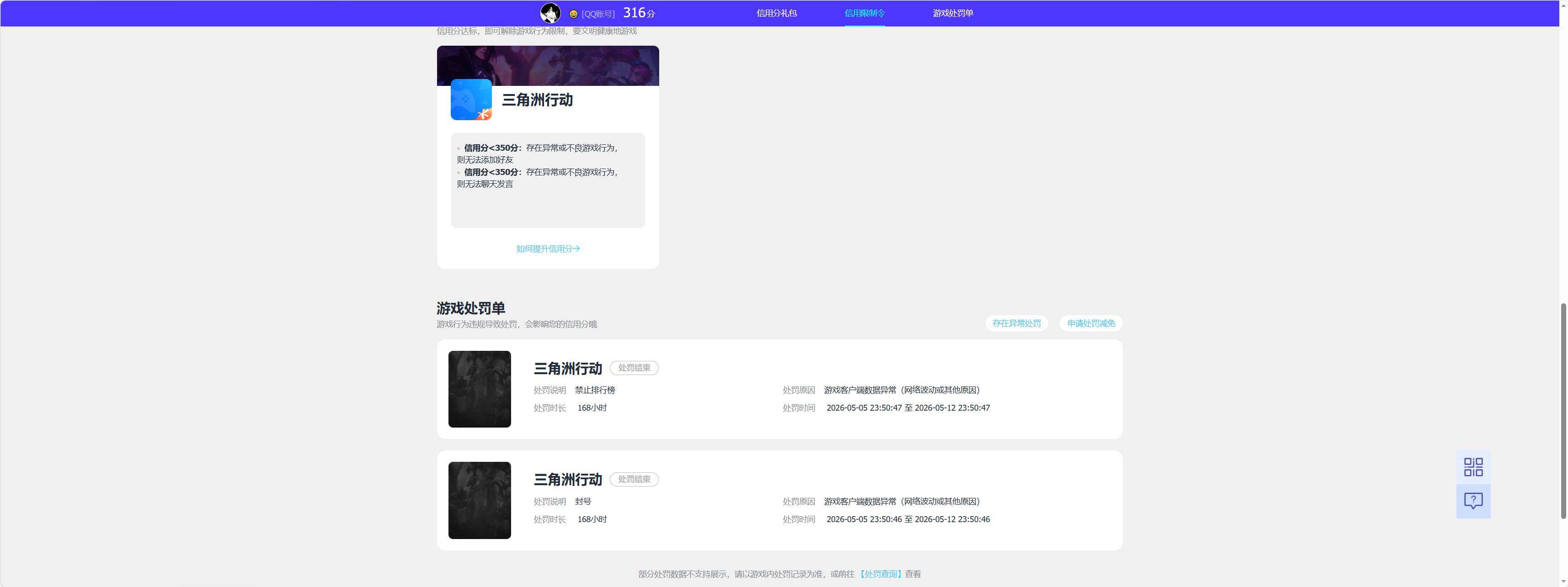Click the banner image on restriction card
Screen dimensions: 1568x587
click(548, 65)
